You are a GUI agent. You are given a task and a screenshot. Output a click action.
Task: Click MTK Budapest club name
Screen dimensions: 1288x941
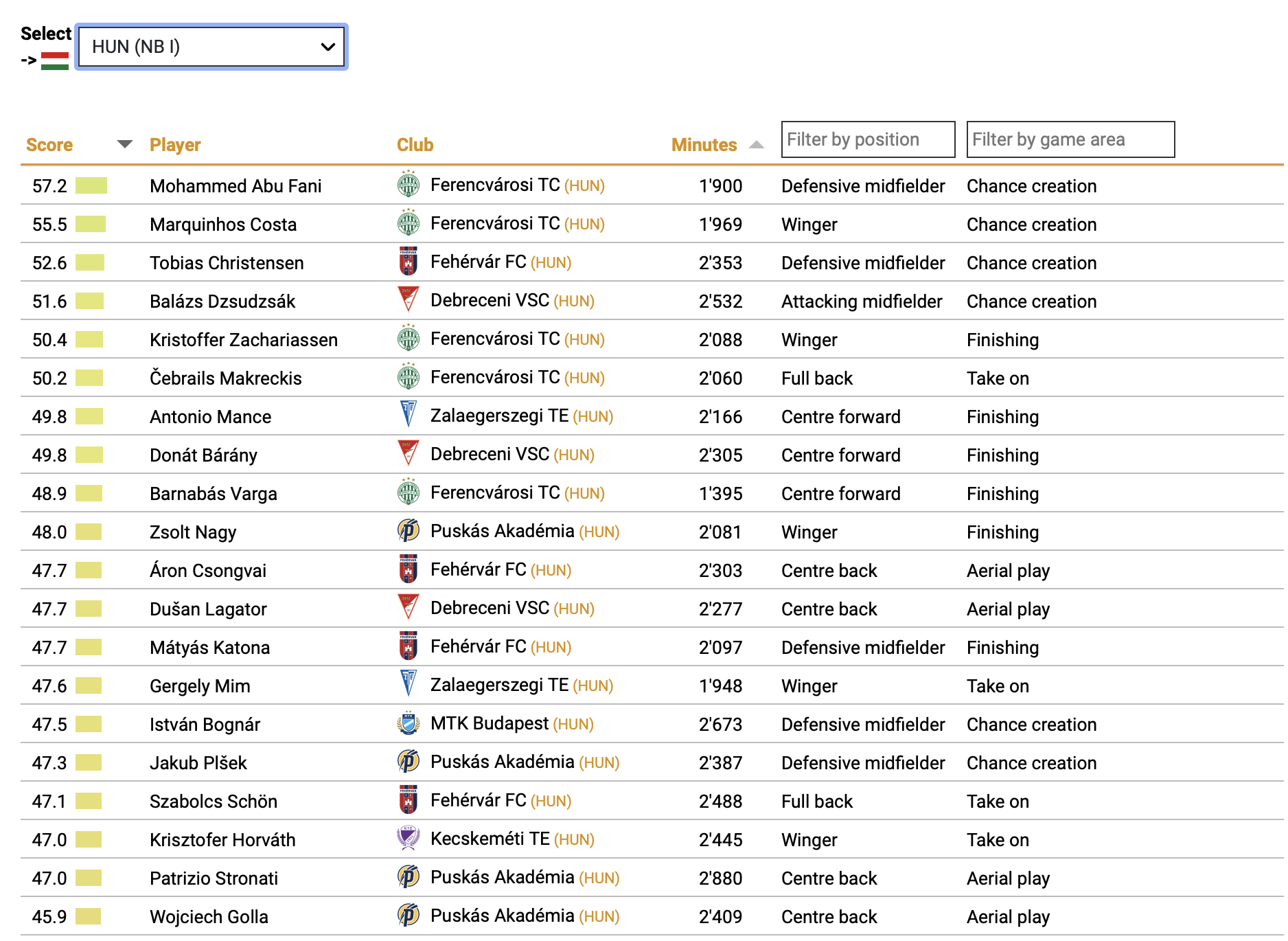[490, 723]
